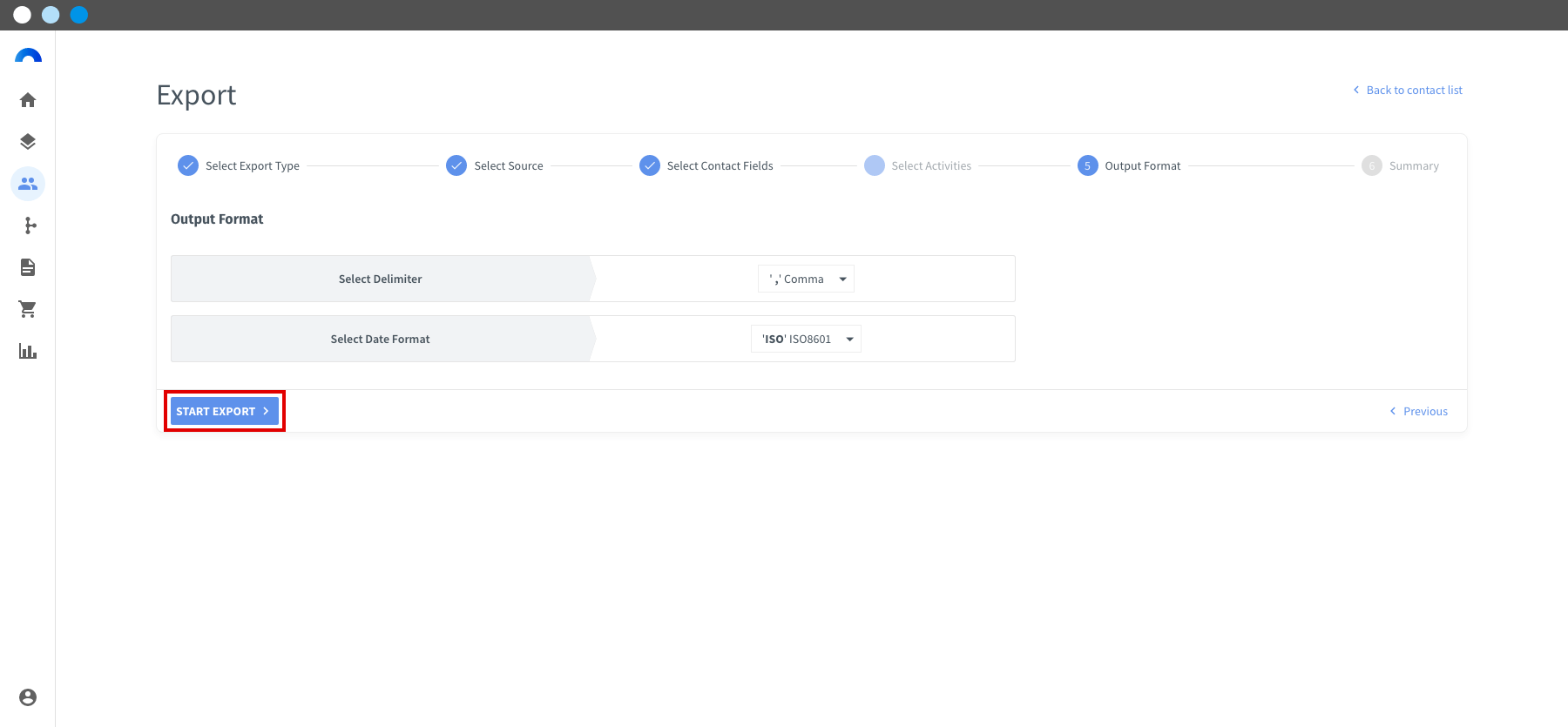Click the Select Delimiter row label

click(x=380, y=279)
